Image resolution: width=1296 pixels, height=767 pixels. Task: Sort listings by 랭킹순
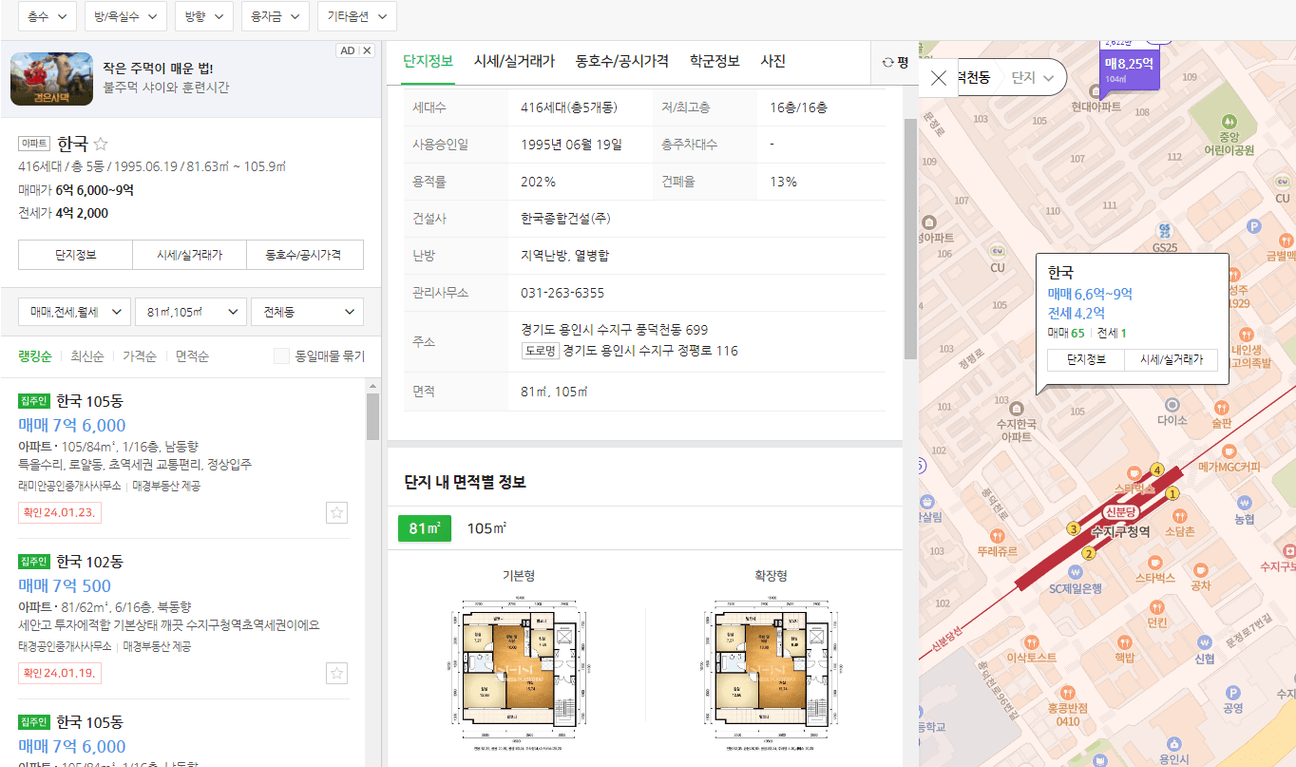35,356
